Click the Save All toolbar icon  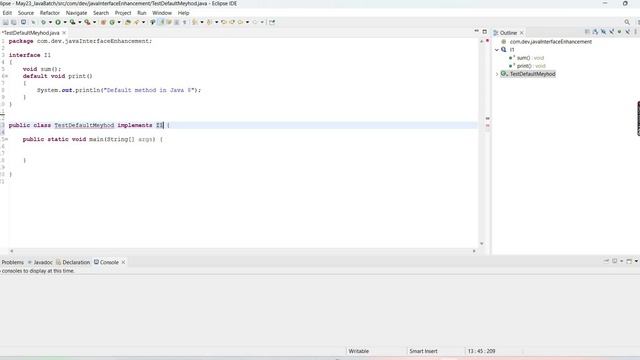[13, 22]
